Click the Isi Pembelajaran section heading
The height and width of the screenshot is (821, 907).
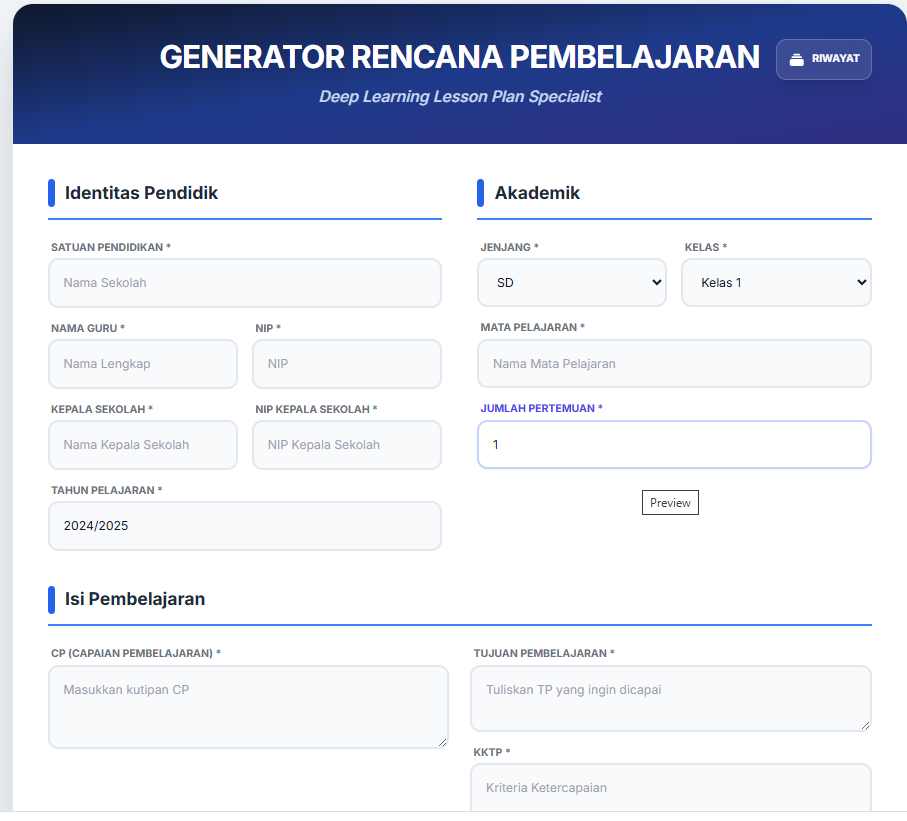coord(135,599)
